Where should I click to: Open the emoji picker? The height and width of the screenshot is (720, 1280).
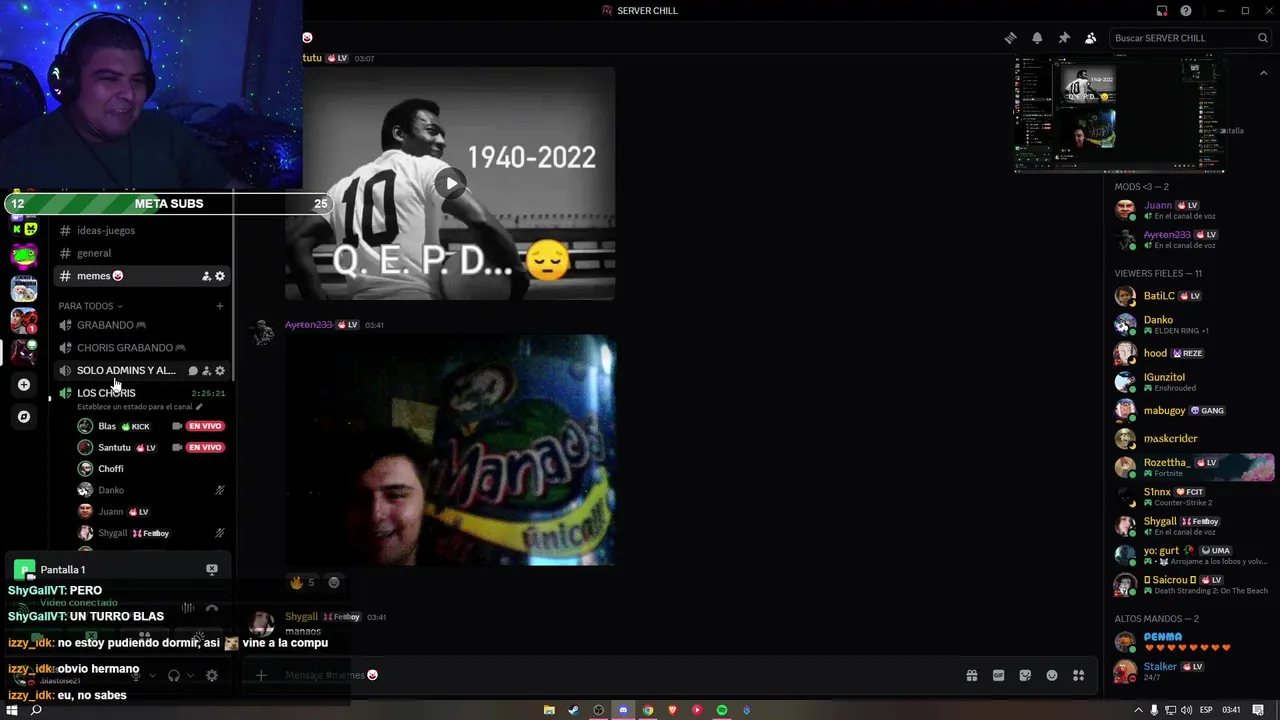(x=1052, y=676)
